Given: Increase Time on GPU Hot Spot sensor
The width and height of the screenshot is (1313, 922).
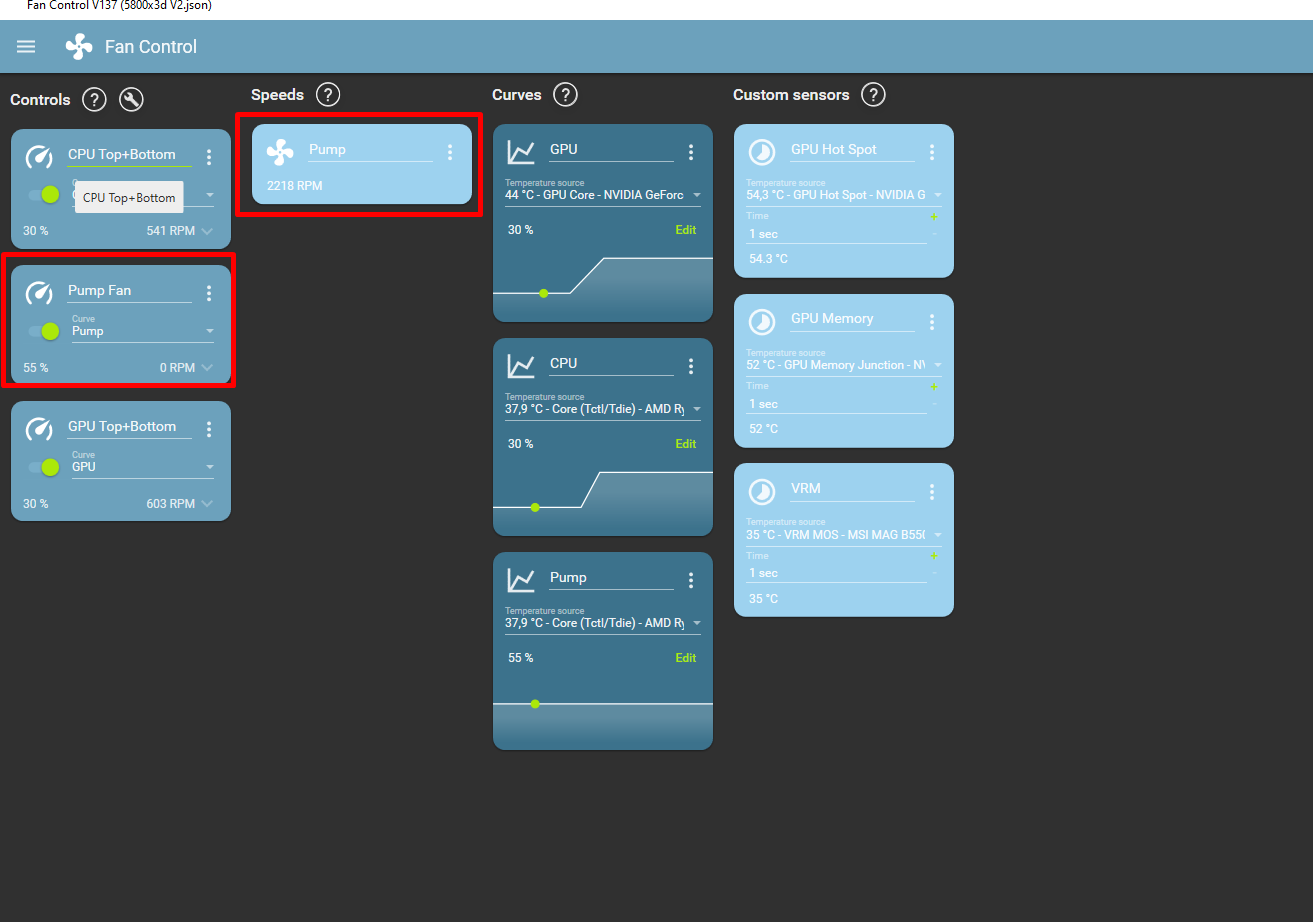Looking at the screenshot, I should pos(935,217).
